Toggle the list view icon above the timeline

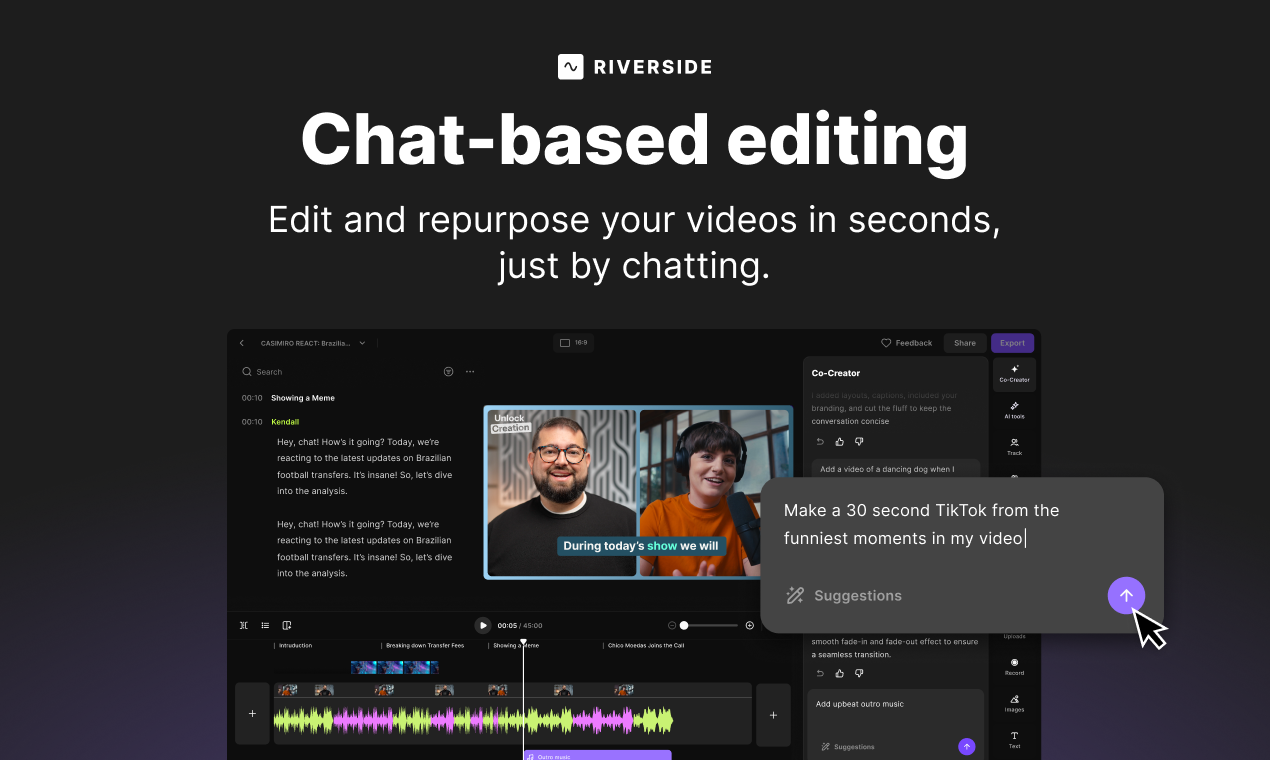click(264, 624)
